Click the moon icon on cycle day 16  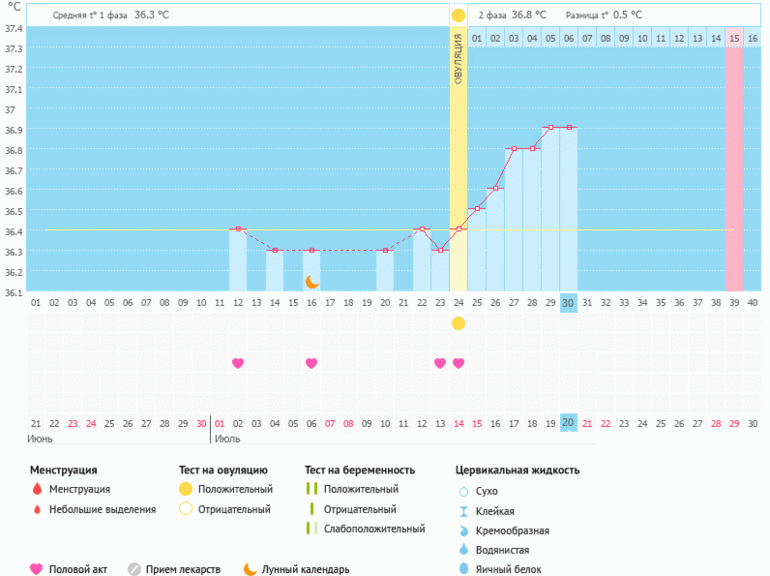[x=312, y=281]
